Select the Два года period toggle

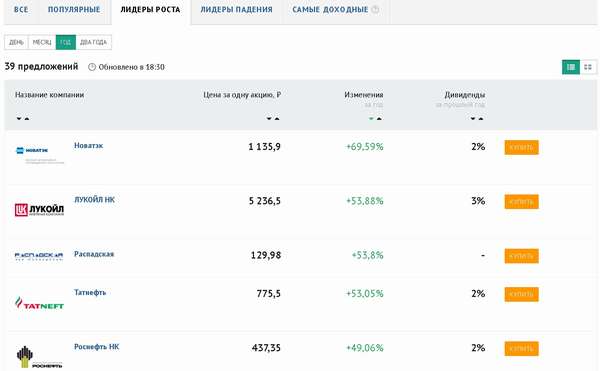93,42
